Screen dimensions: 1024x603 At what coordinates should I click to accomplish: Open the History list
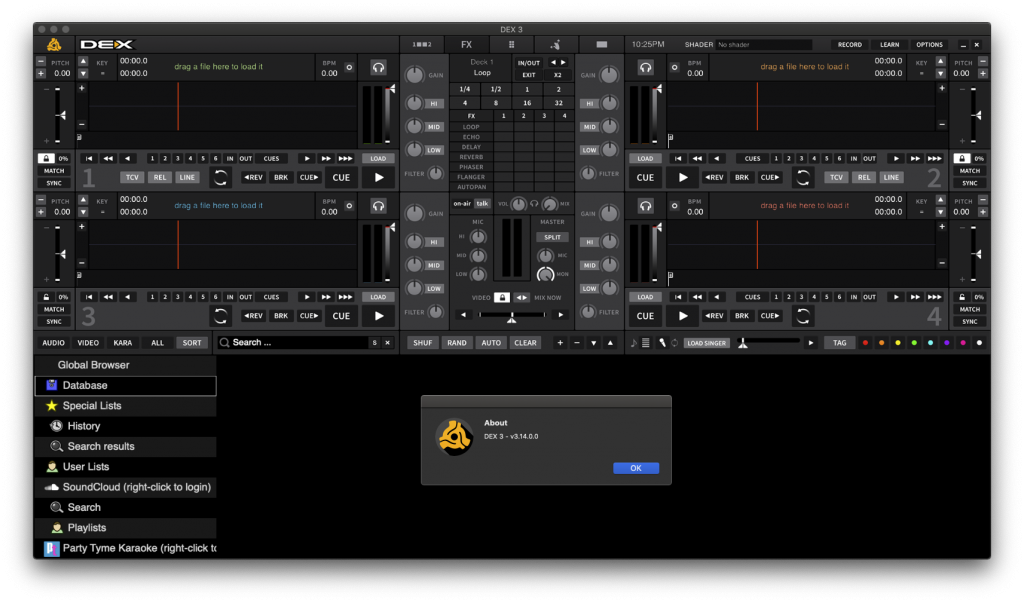point(125,426)
